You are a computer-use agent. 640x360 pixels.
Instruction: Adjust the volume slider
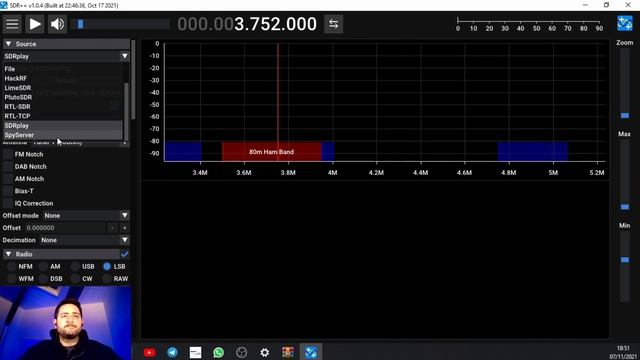(x=120, y=24)
